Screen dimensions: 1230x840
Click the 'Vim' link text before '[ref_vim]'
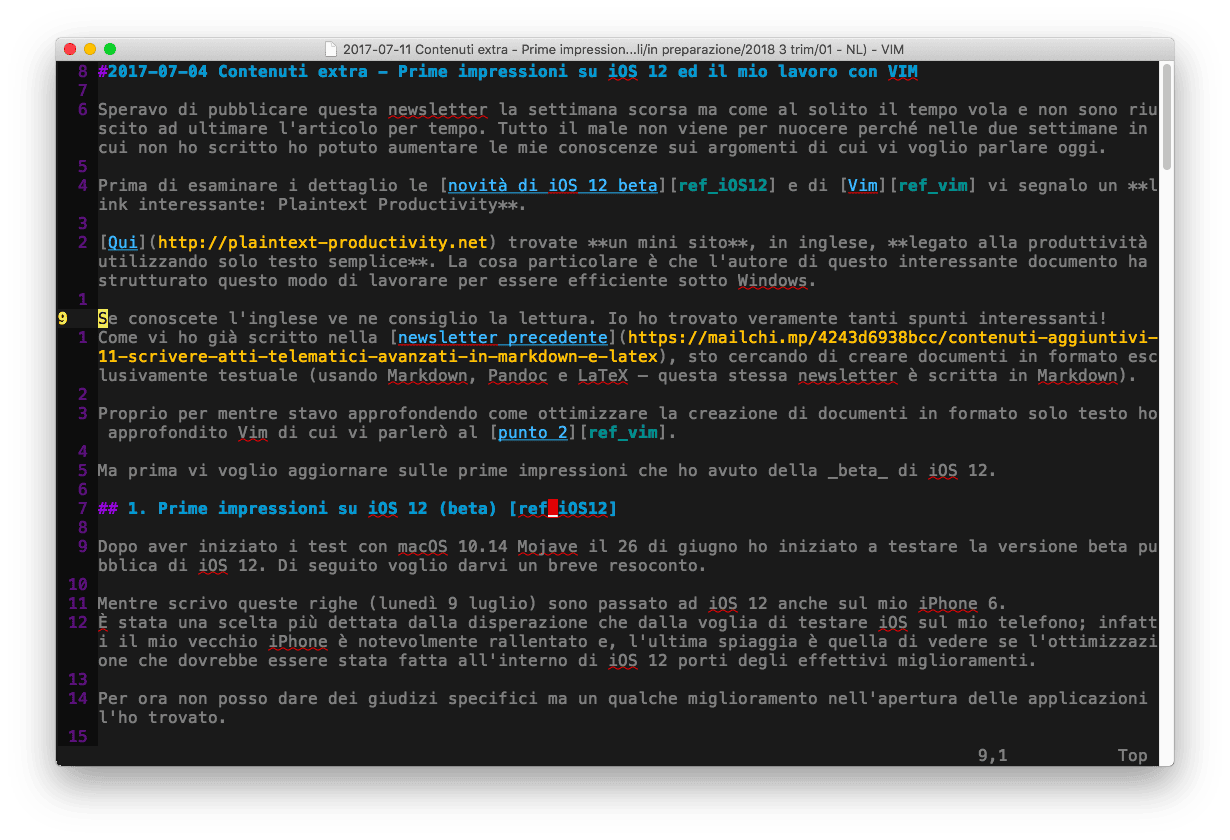(x=863, y=186)
